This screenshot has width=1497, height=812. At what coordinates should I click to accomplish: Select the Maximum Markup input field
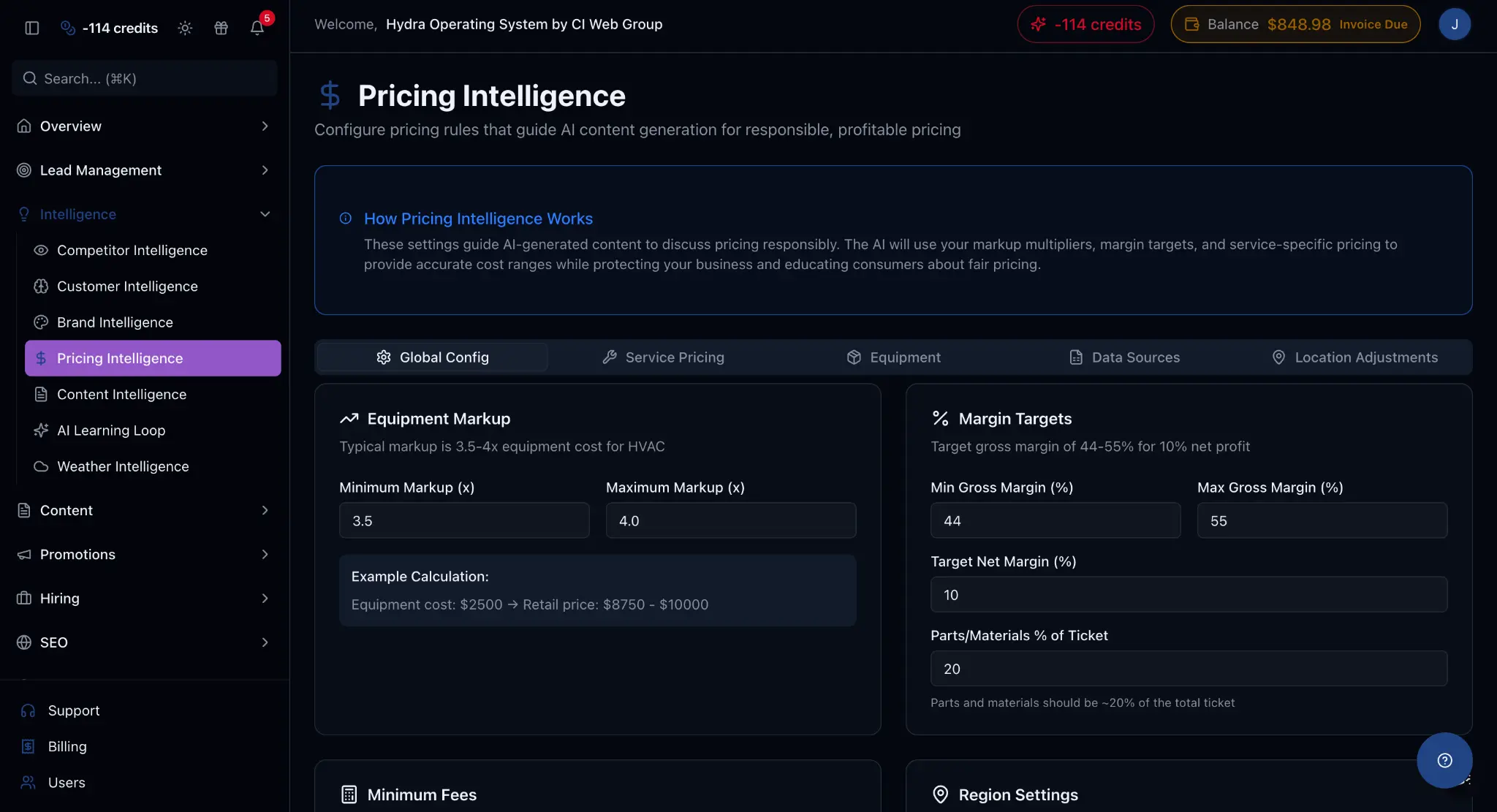[730, 520]
